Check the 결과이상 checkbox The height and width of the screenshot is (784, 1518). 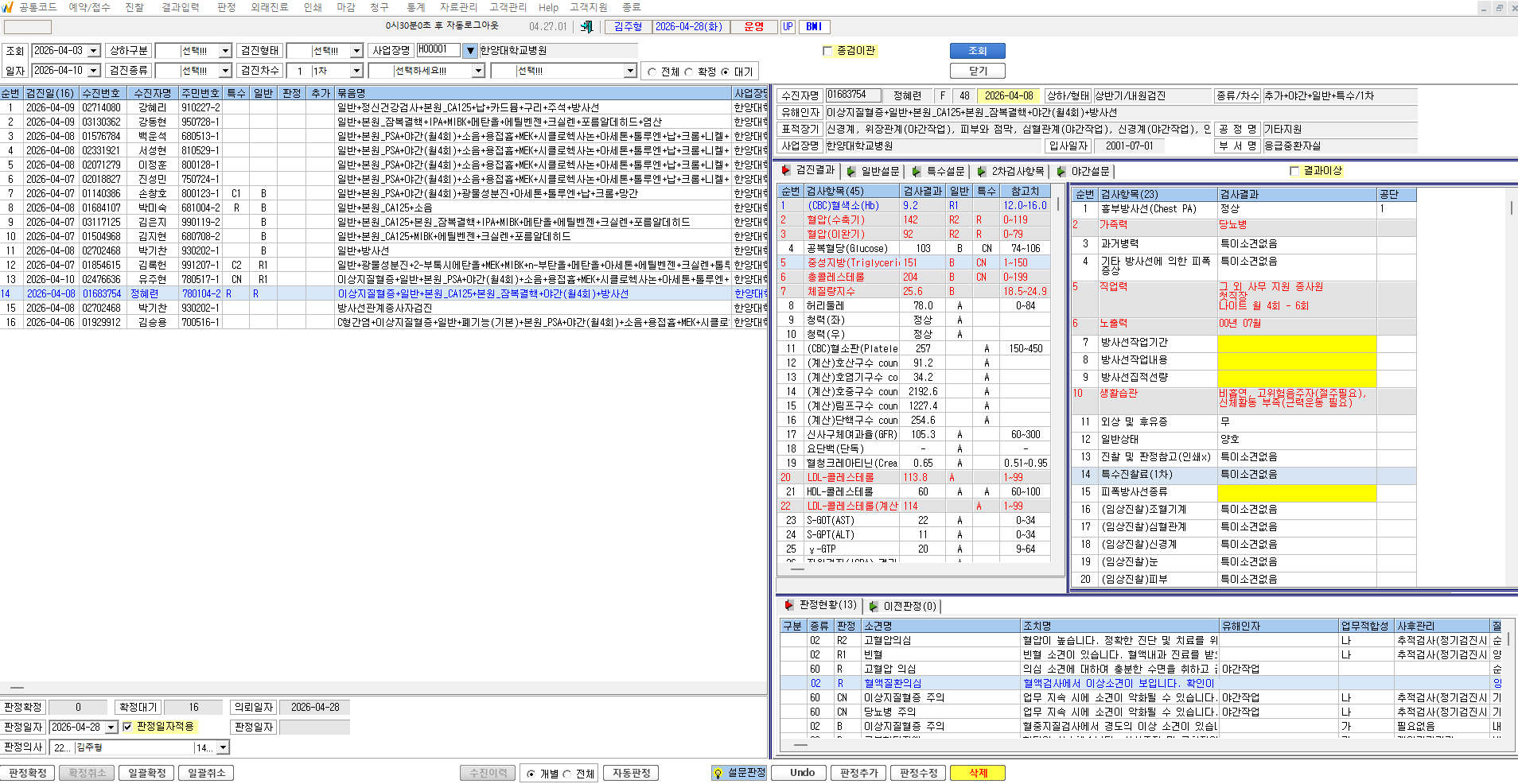(x=1294, y=171)
